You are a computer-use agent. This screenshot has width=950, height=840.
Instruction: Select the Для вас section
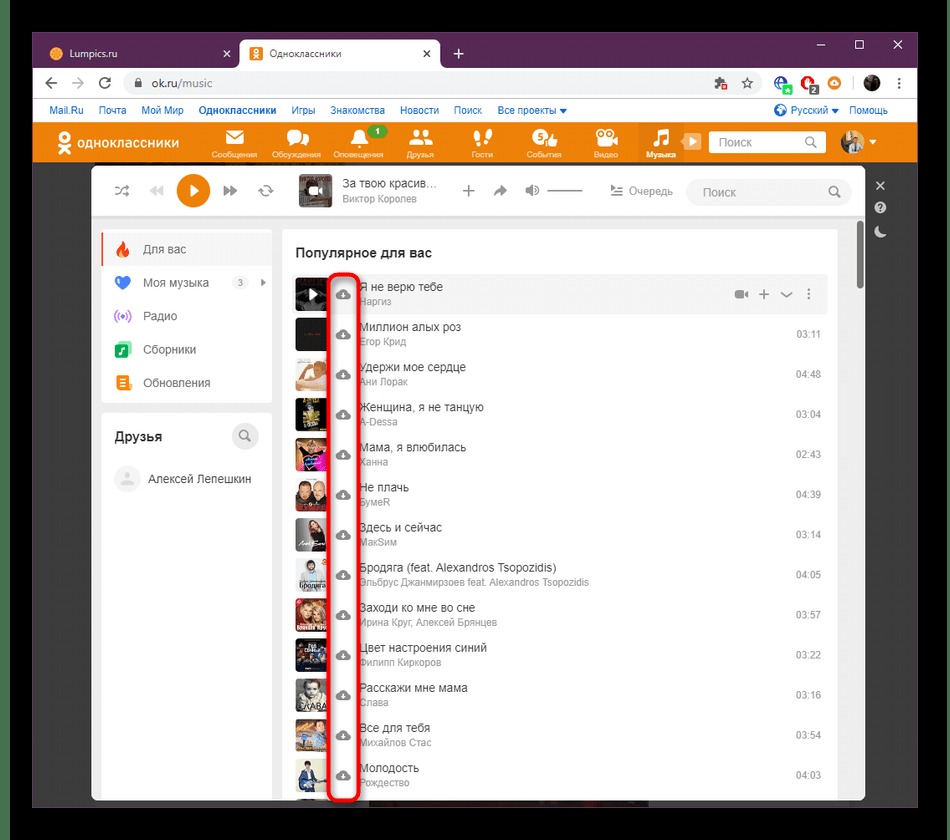[x=187, y=249]
